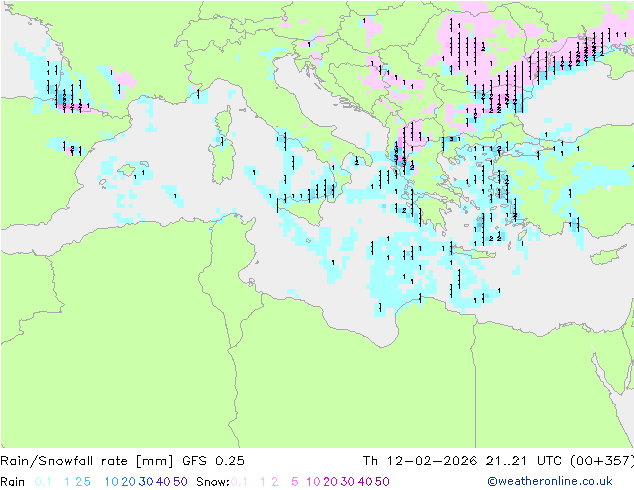
Task: Select the 'Rain/Snowfall rate [mm]' title text
Action: pos(87,461)
